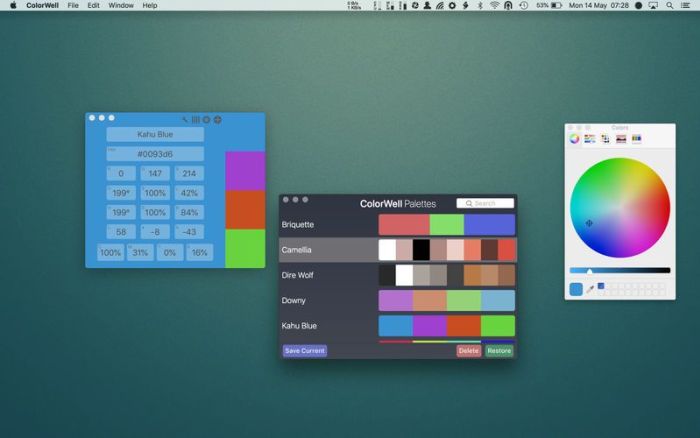700x438 pixels.
Task: Click the color name field Kahu Blue
Action: (x=155, y=134)
